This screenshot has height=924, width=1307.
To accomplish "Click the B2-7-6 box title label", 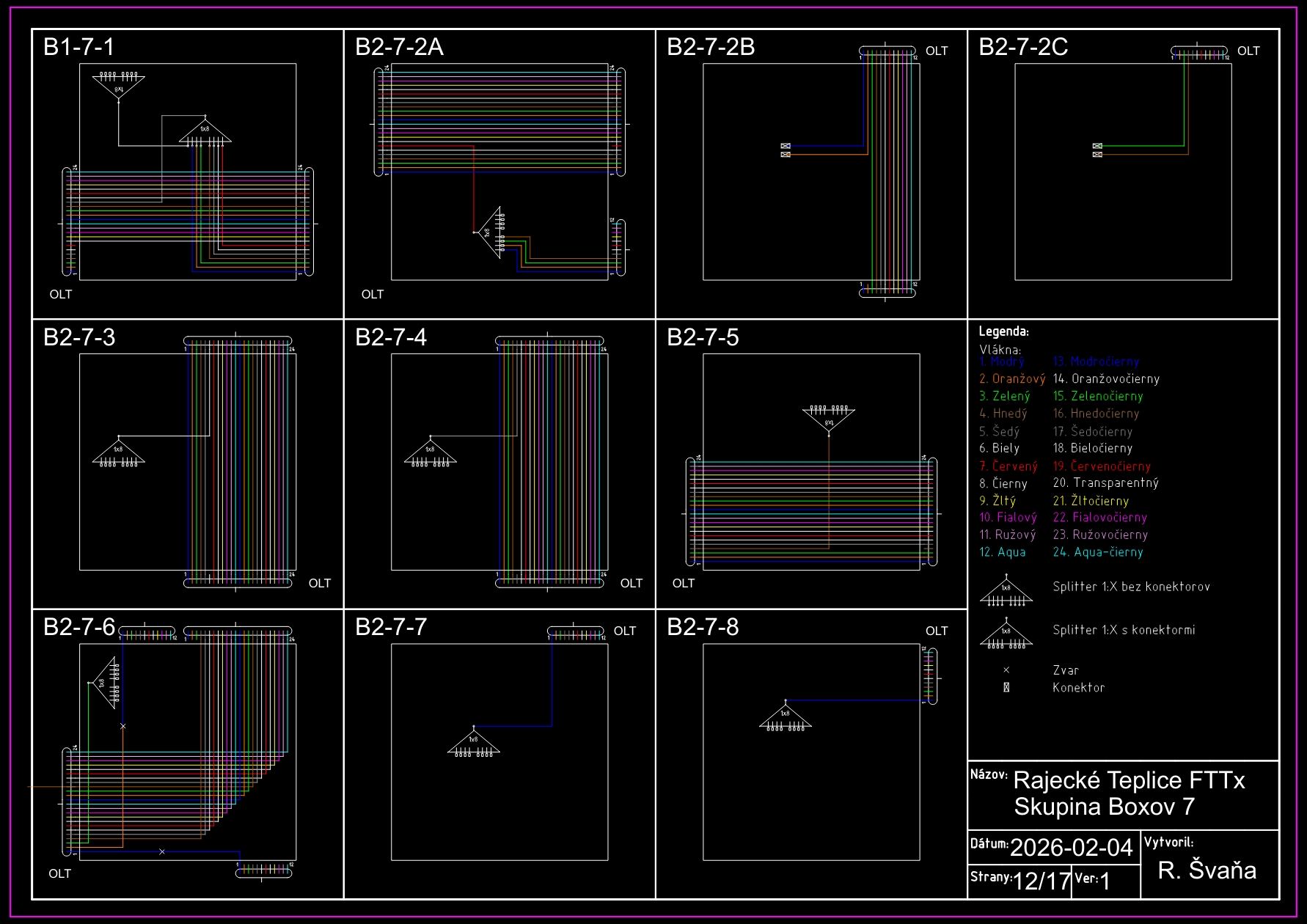I will tap(79, 627).
